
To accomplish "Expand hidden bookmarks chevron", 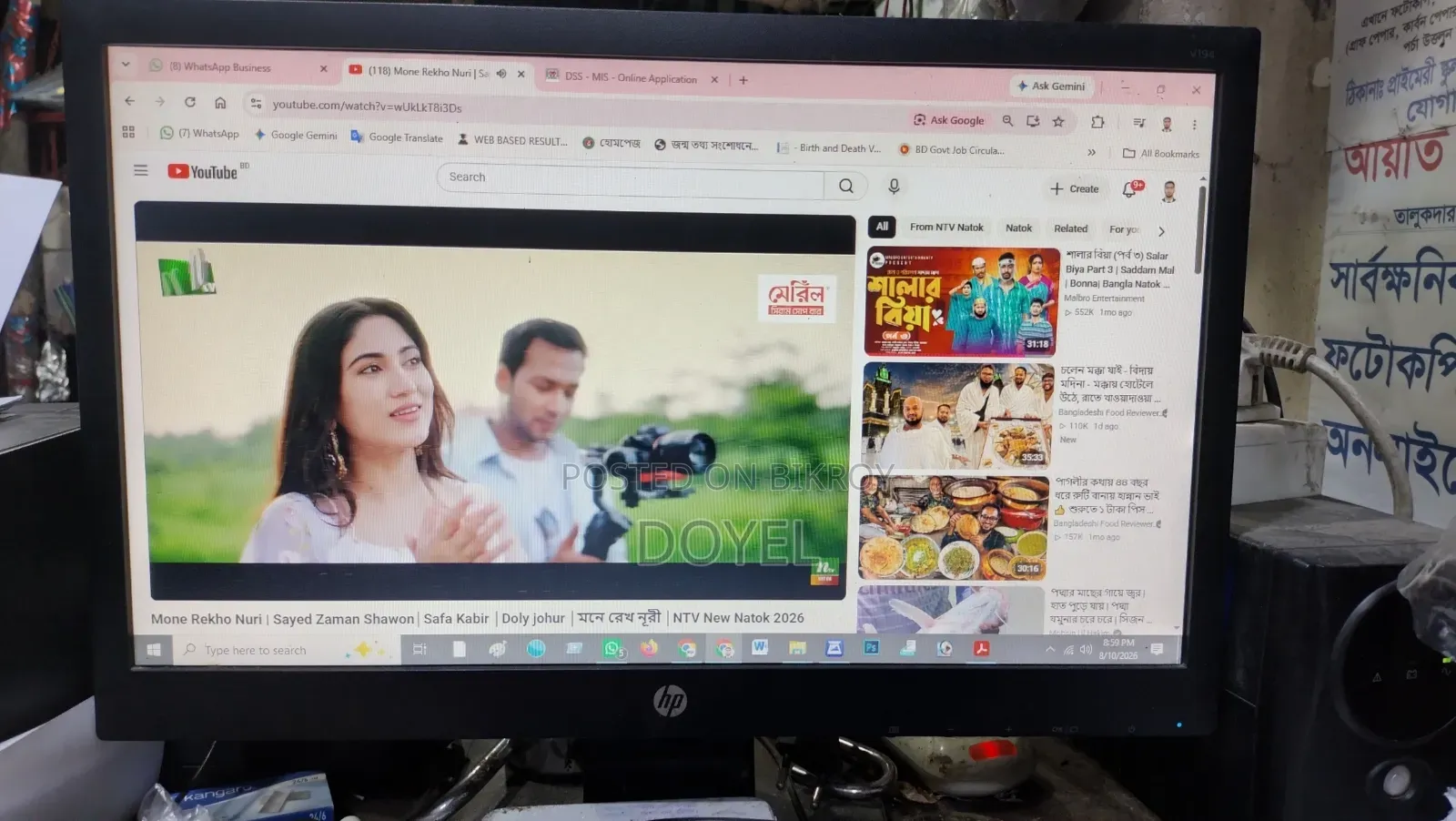I will [x=1091, y=152].
